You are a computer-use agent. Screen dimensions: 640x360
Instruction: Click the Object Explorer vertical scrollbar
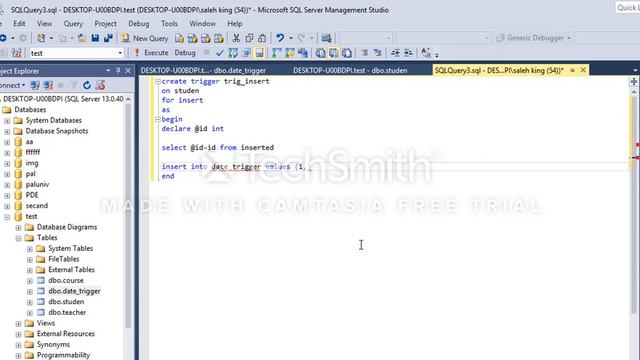click(129, 216)
